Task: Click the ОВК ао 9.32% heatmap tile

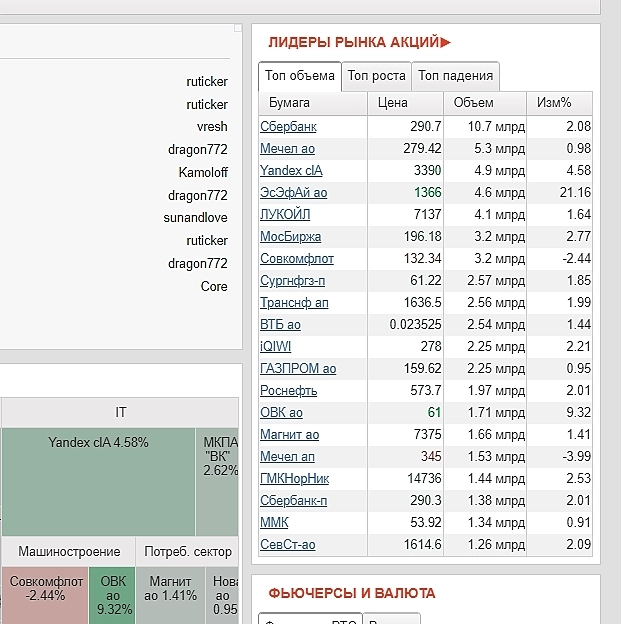Action: (113, 595)
